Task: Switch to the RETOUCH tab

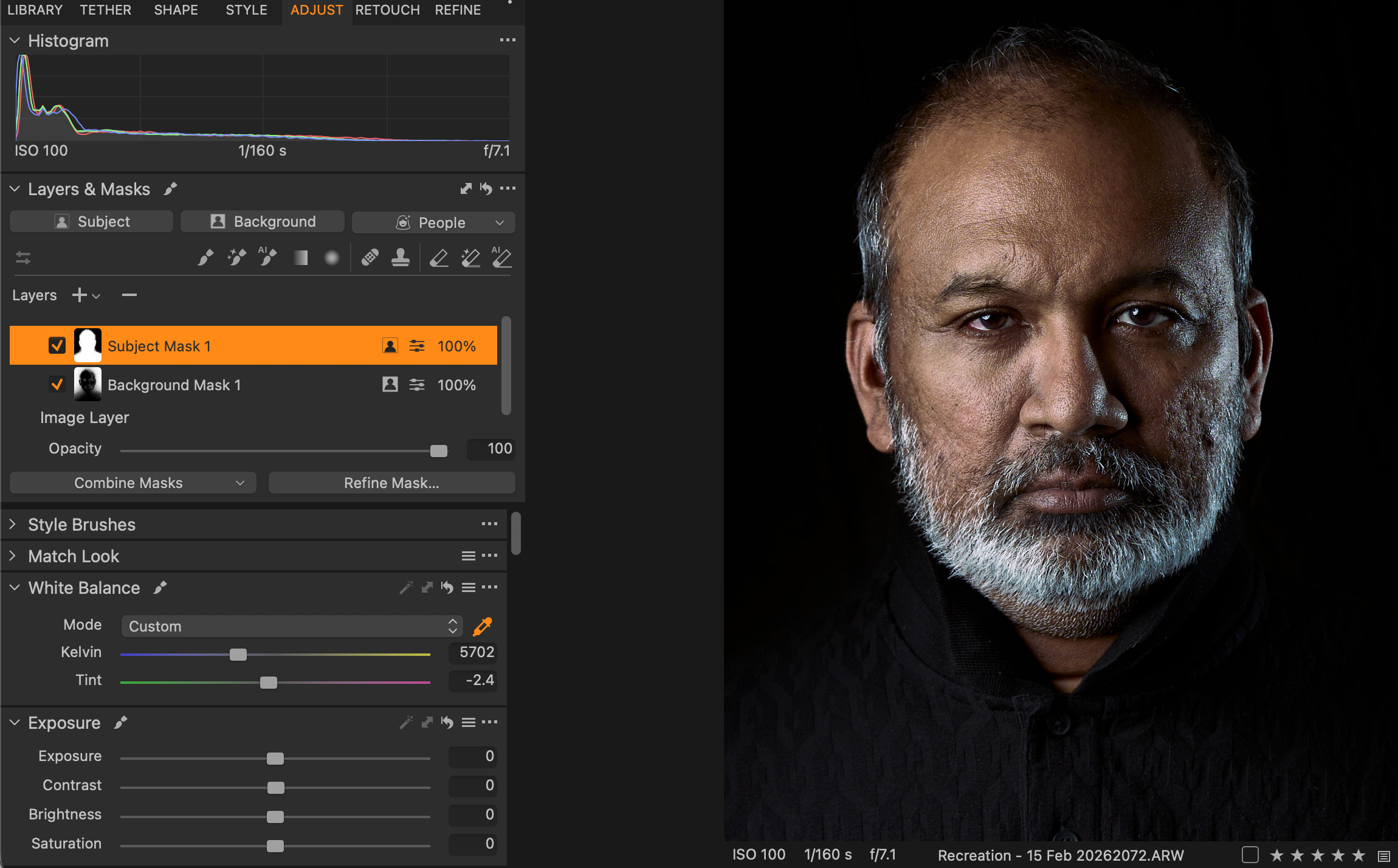Action: click(387, 10)
